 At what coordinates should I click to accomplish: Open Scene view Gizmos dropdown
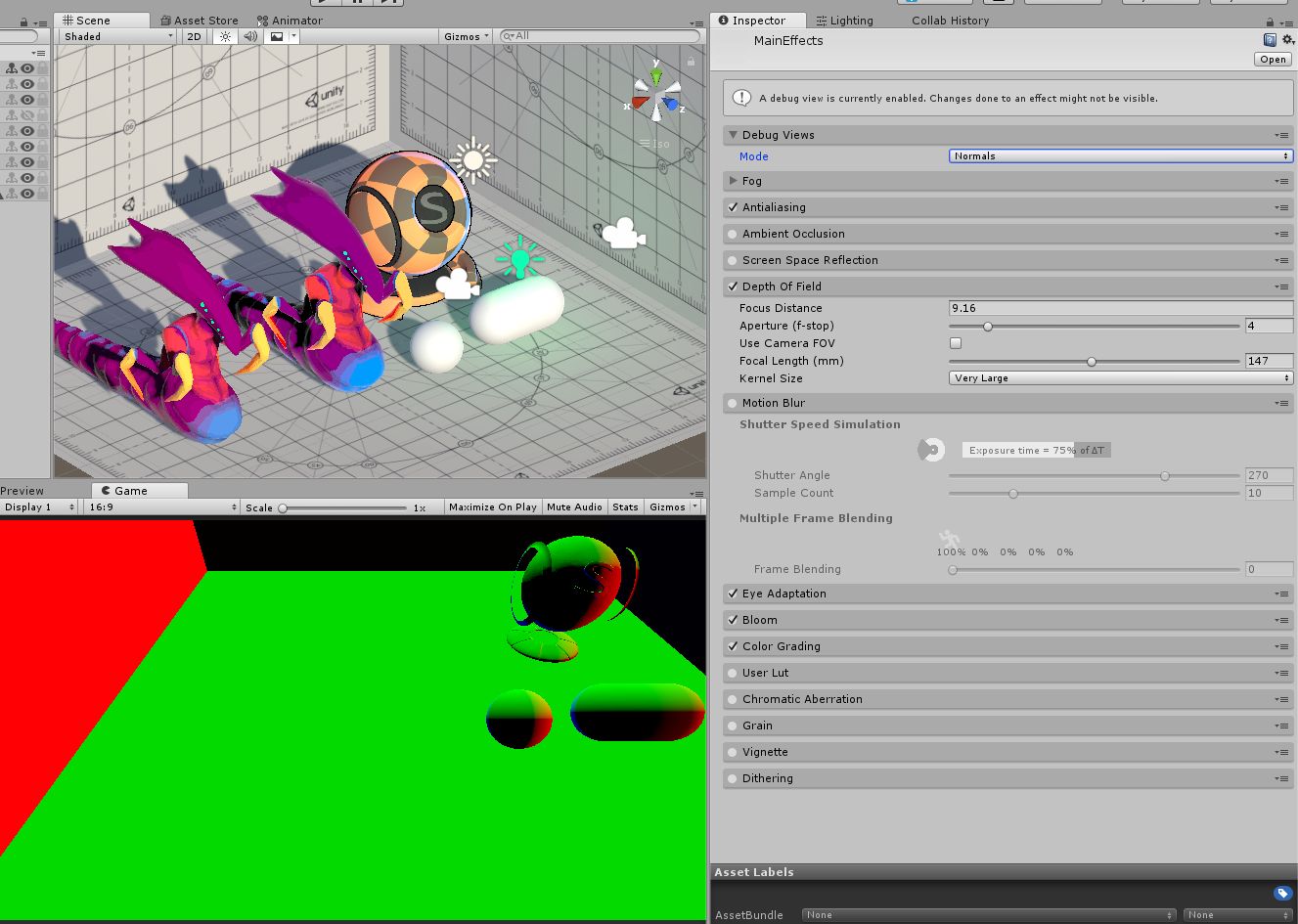(466, 36)
